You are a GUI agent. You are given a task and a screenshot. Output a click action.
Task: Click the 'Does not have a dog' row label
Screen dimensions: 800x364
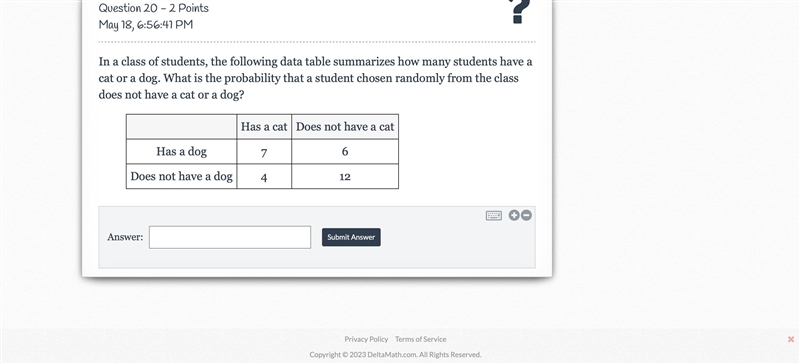tap(181, 177)
